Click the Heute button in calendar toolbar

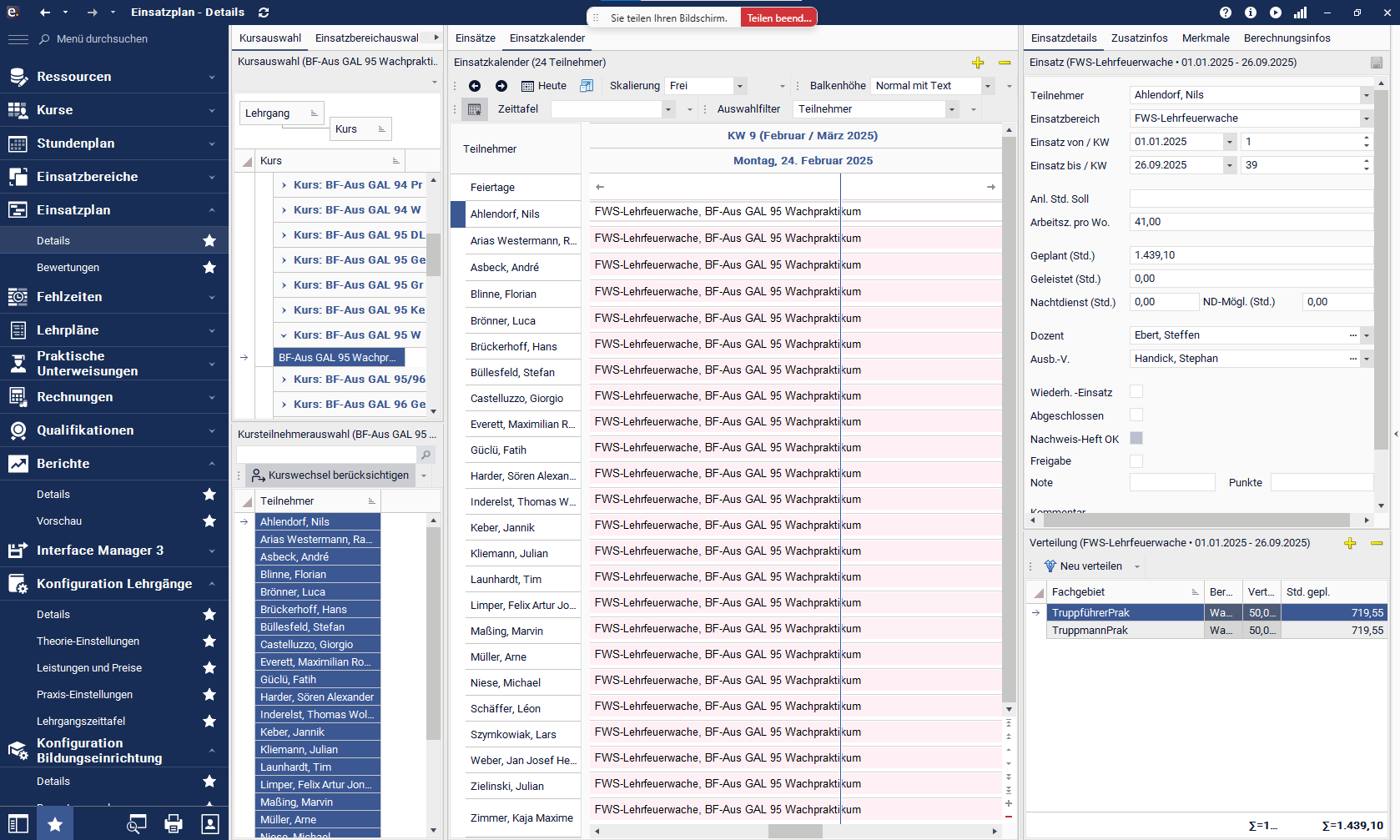coord(544,86)
